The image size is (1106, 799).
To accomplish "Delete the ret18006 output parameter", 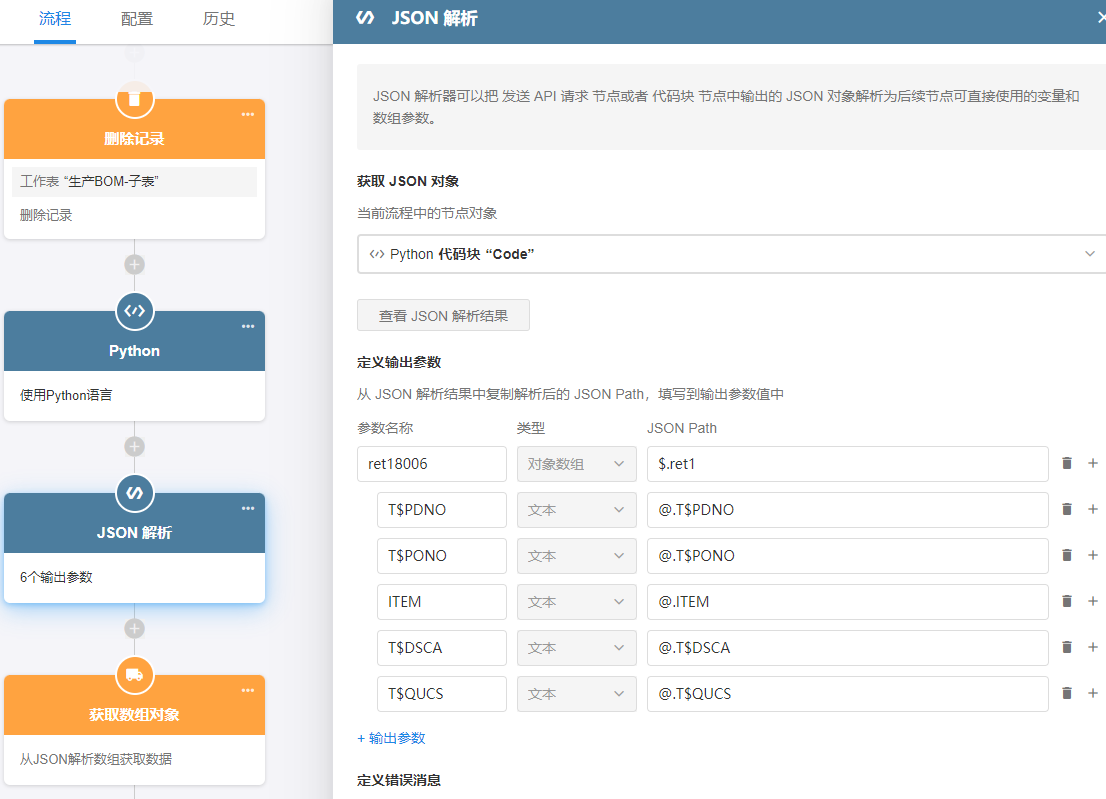I will click(x=1066, y=464).
